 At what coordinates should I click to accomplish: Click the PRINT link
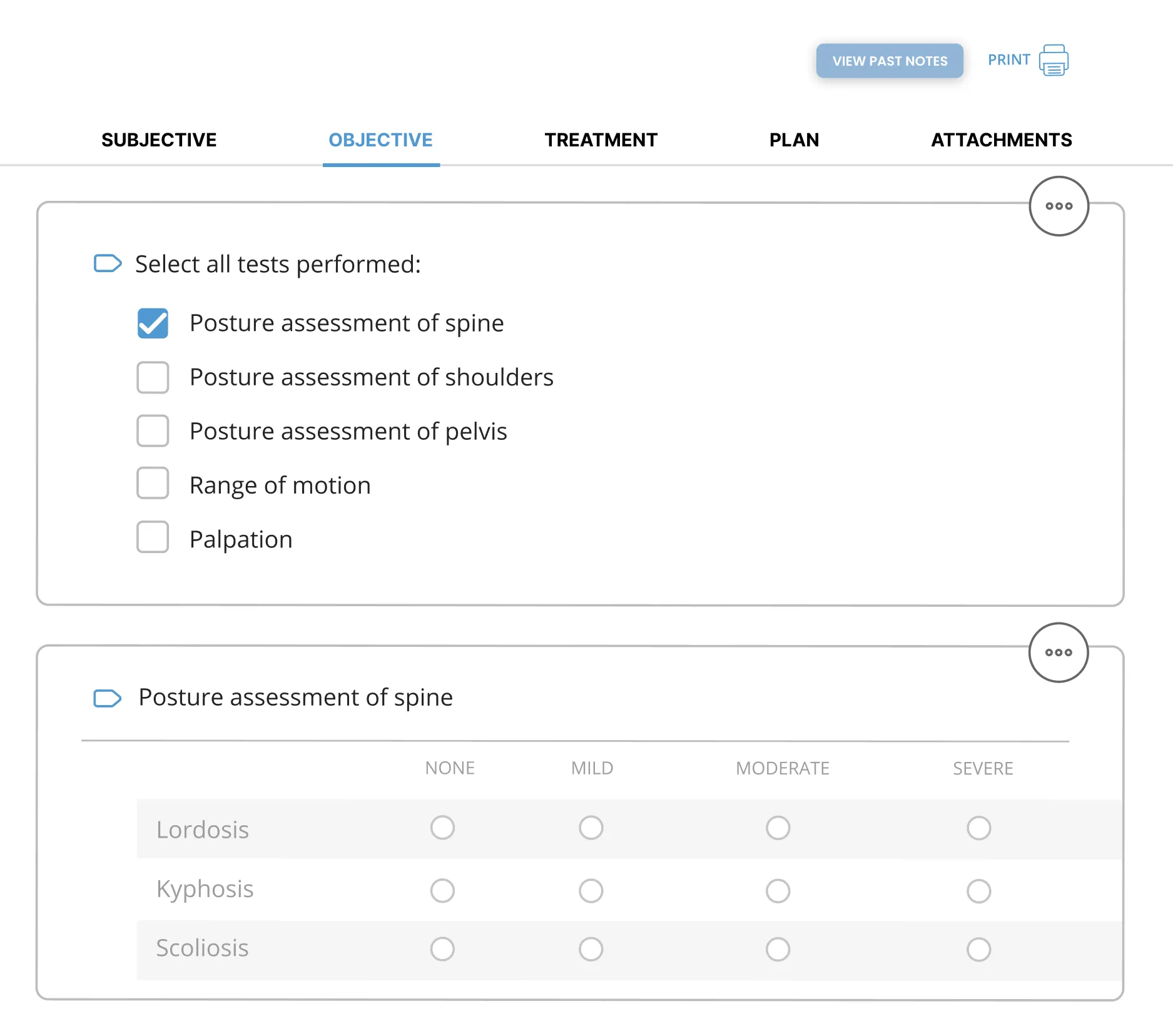pos(1008,59)
